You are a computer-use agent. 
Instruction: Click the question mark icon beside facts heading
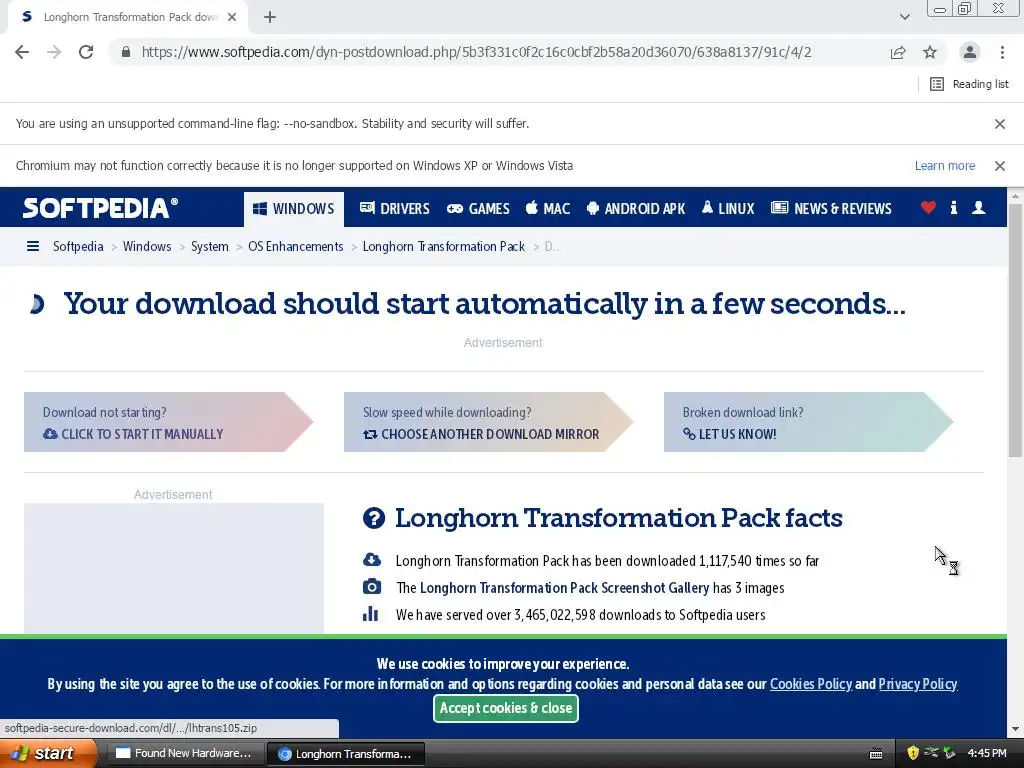coord(374,518)
